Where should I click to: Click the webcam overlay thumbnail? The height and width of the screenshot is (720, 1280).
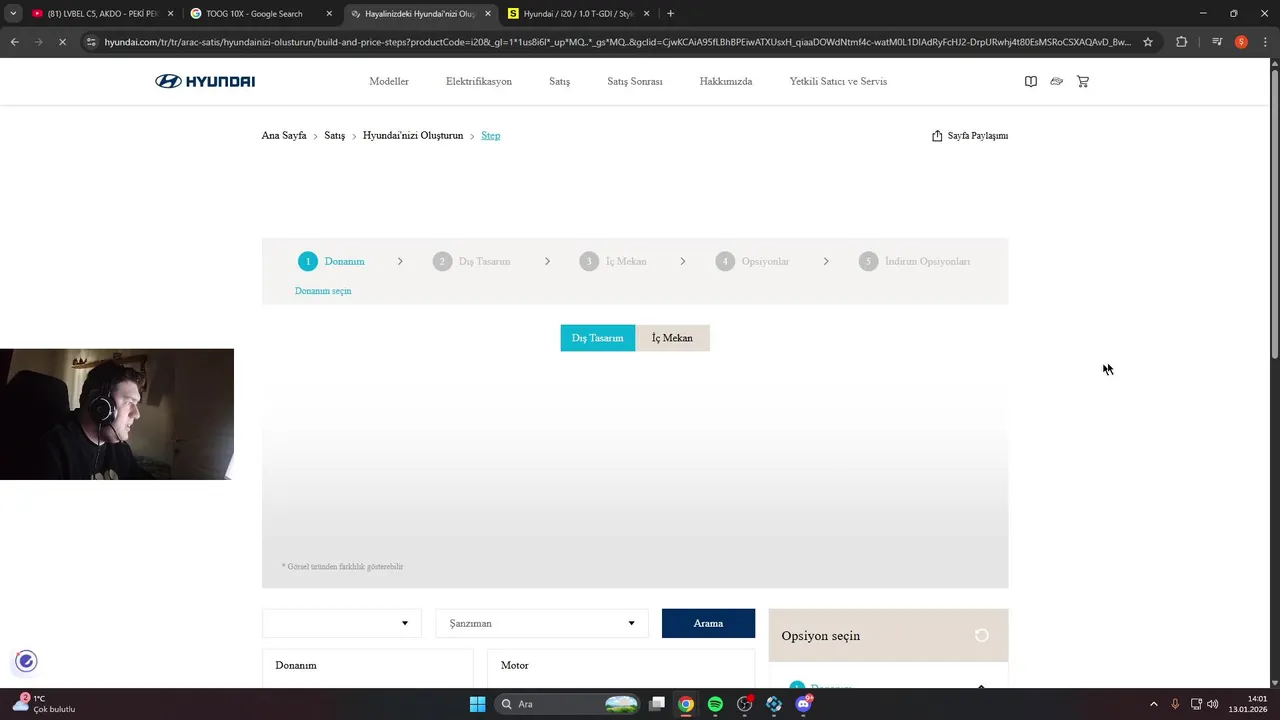(x=117, y=414)
